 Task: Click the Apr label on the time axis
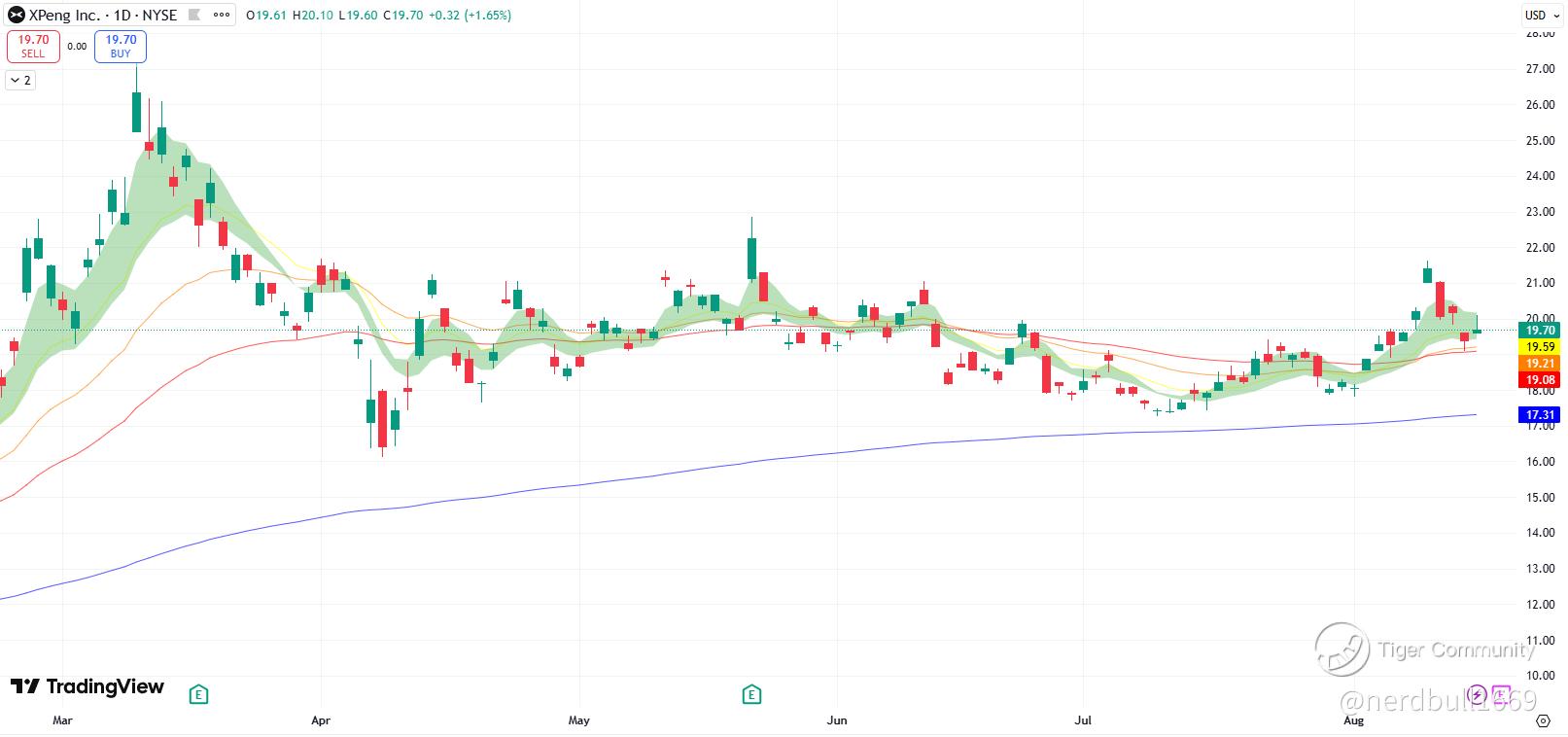click(321, 720)
